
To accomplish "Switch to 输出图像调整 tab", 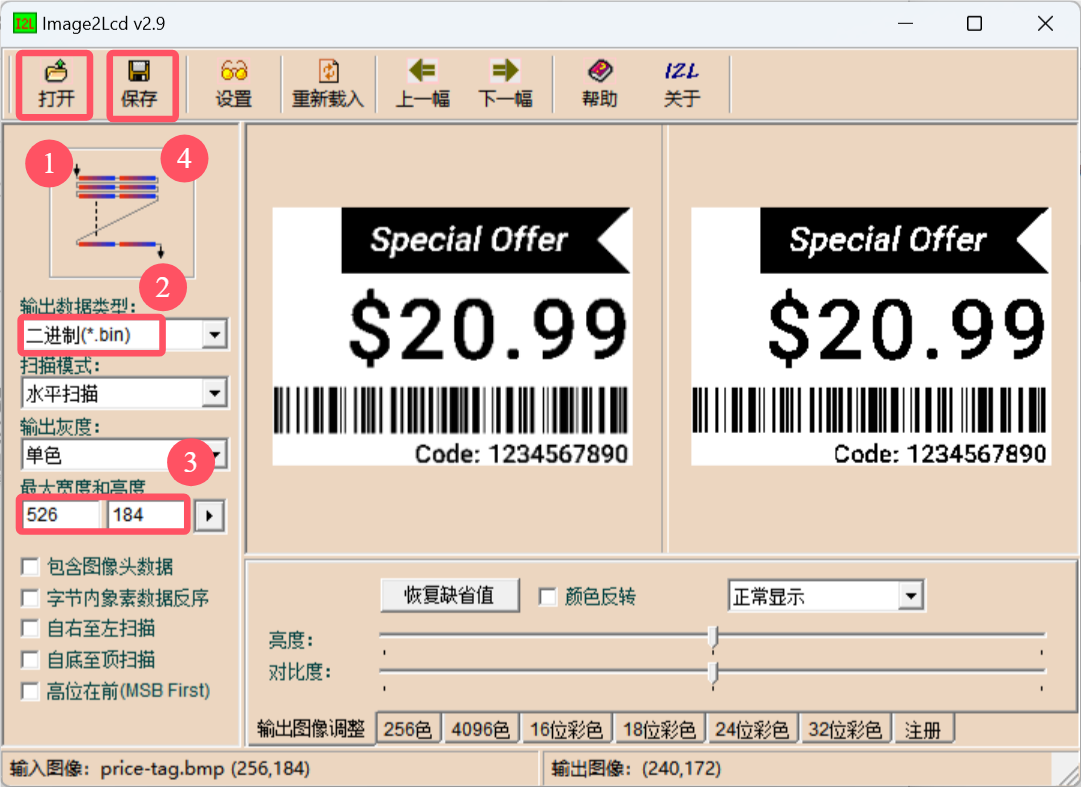I will [x=311, y=729].
